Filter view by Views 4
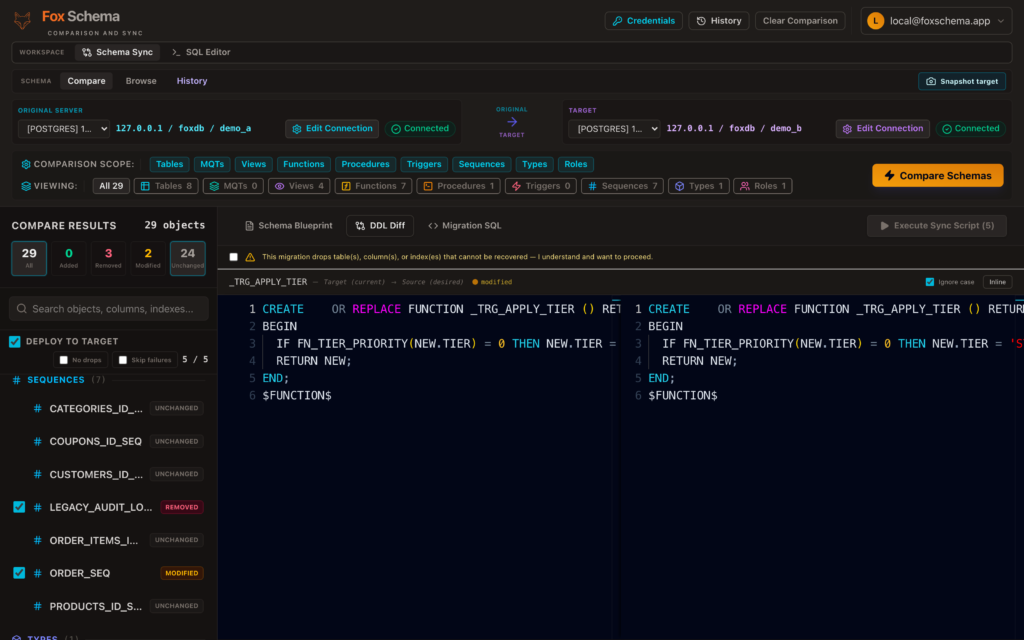This screenshot has height=640, width=1024. [x=299, y=186]
